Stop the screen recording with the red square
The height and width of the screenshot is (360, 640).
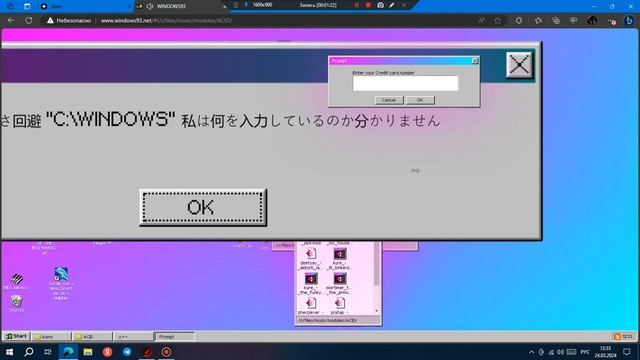[368, 5]
